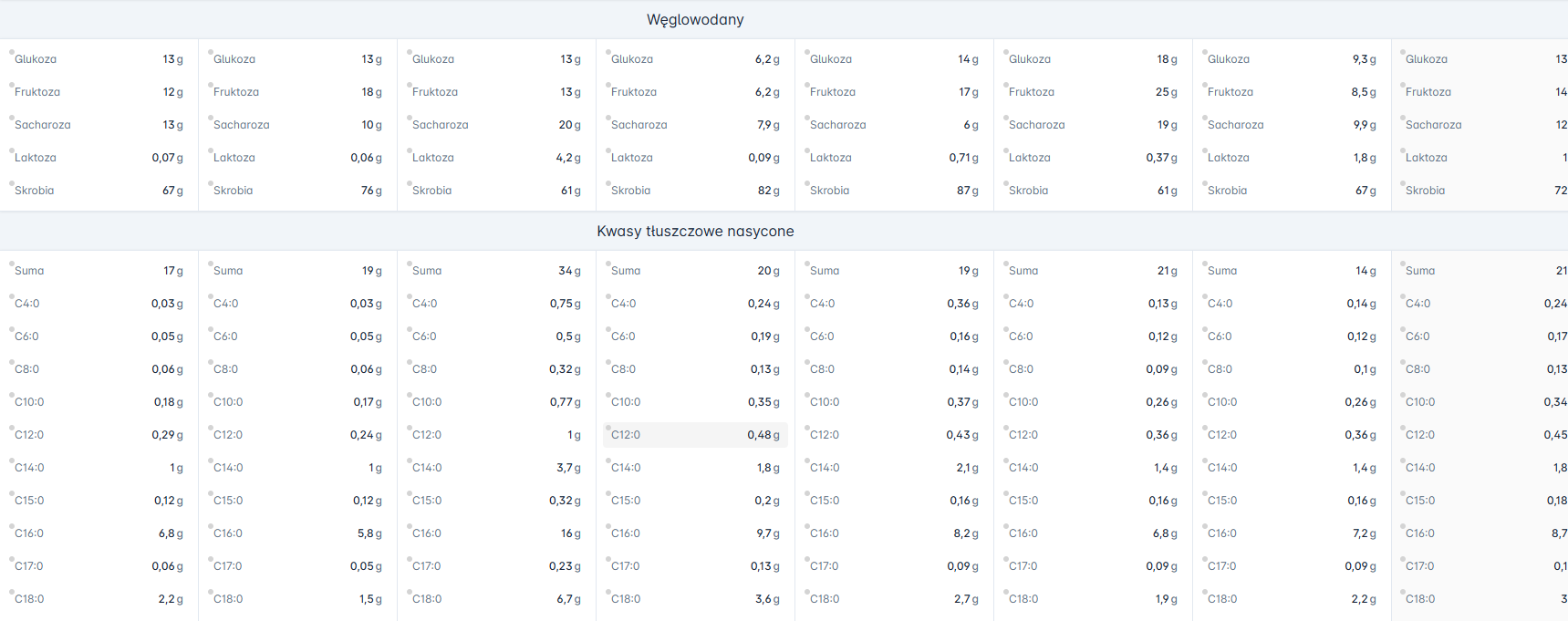Click the dot next to Laktoza 4,2 g

tap(410, 151)
